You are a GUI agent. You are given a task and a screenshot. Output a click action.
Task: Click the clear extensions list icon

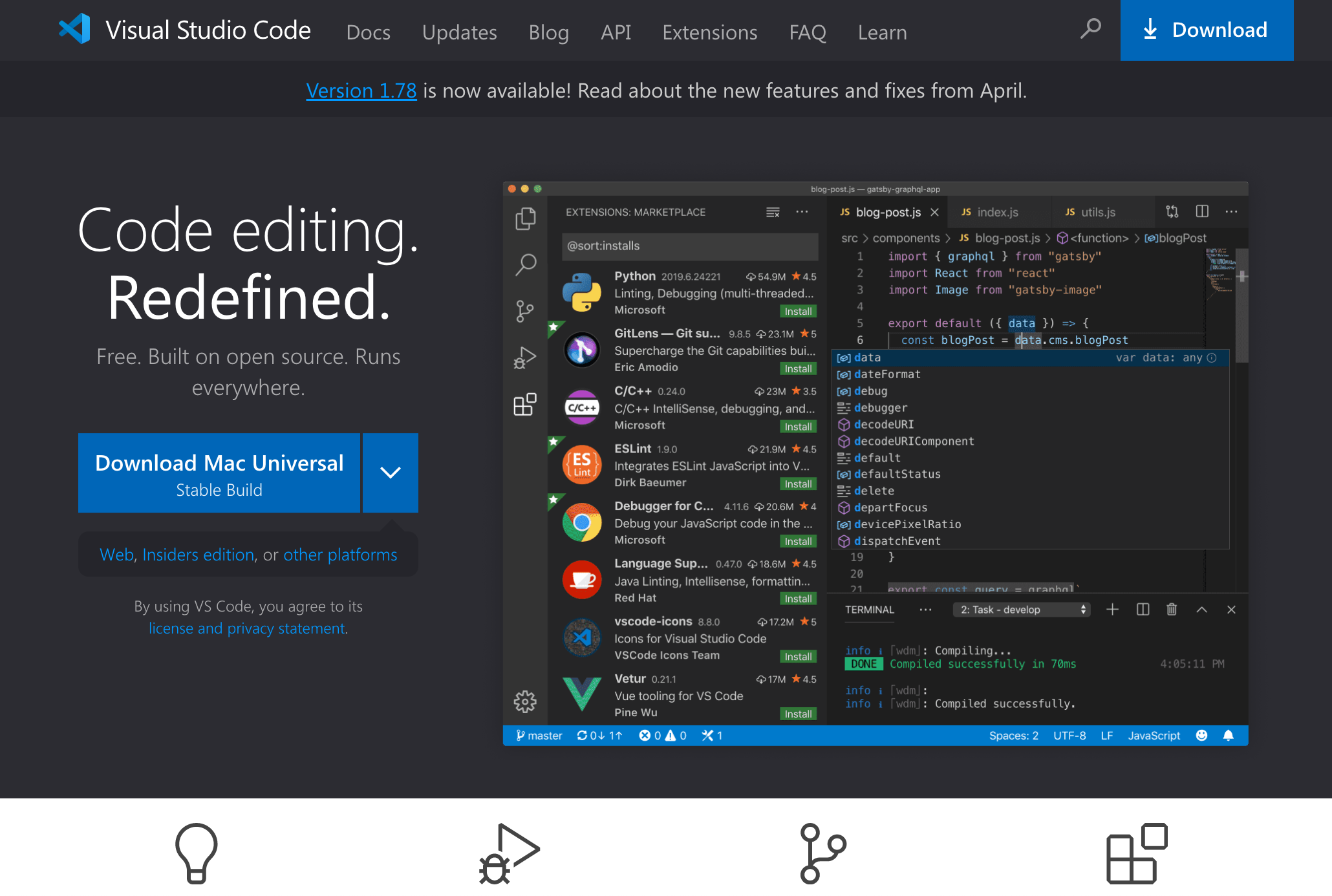click(773, 212)
